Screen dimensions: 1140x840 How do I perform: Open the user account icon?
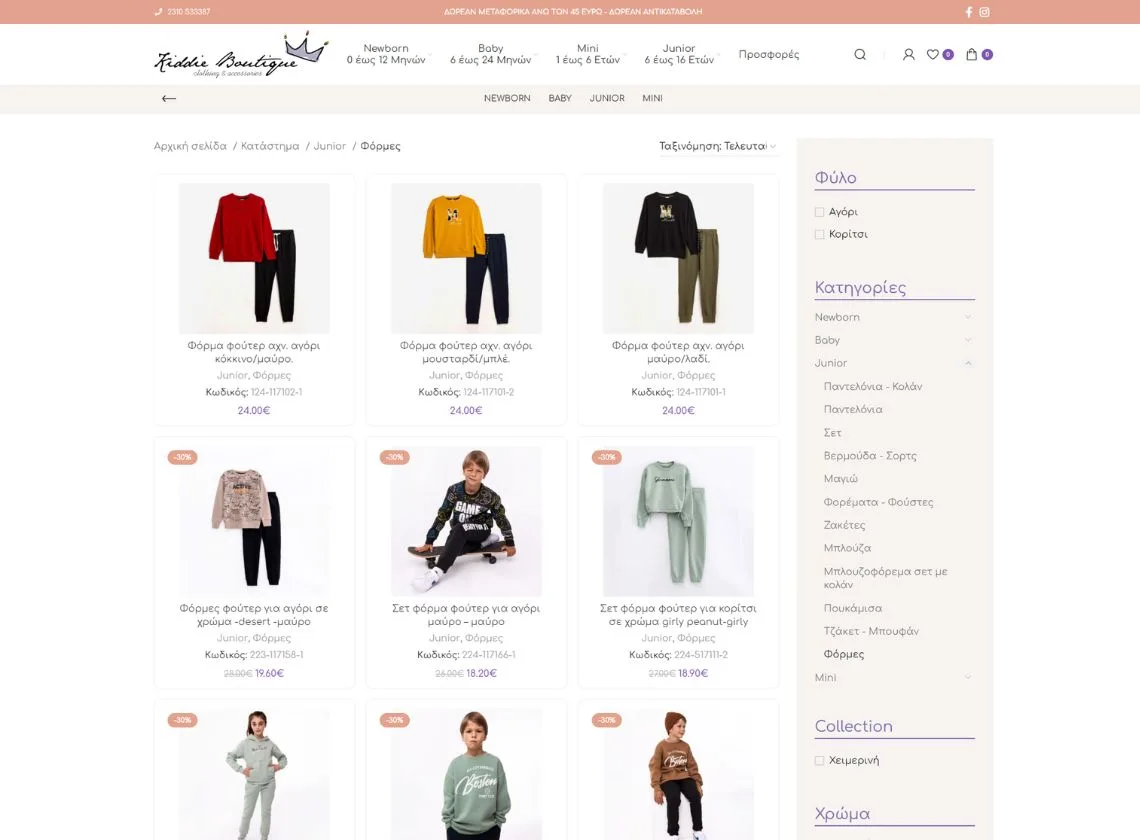(x=909, y=55)
